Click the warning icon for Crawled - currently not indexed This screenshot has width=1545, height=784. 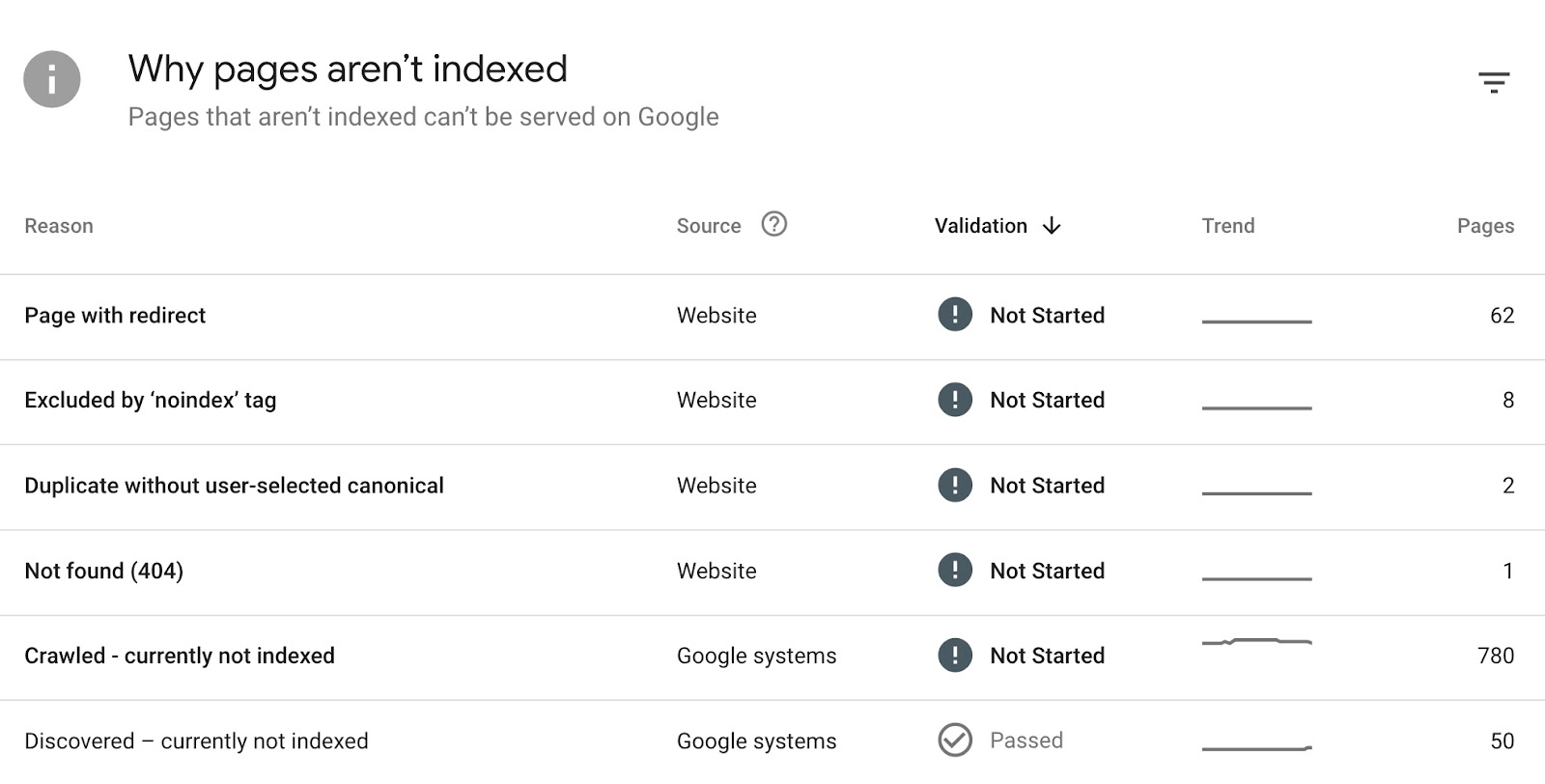[954, 656]
